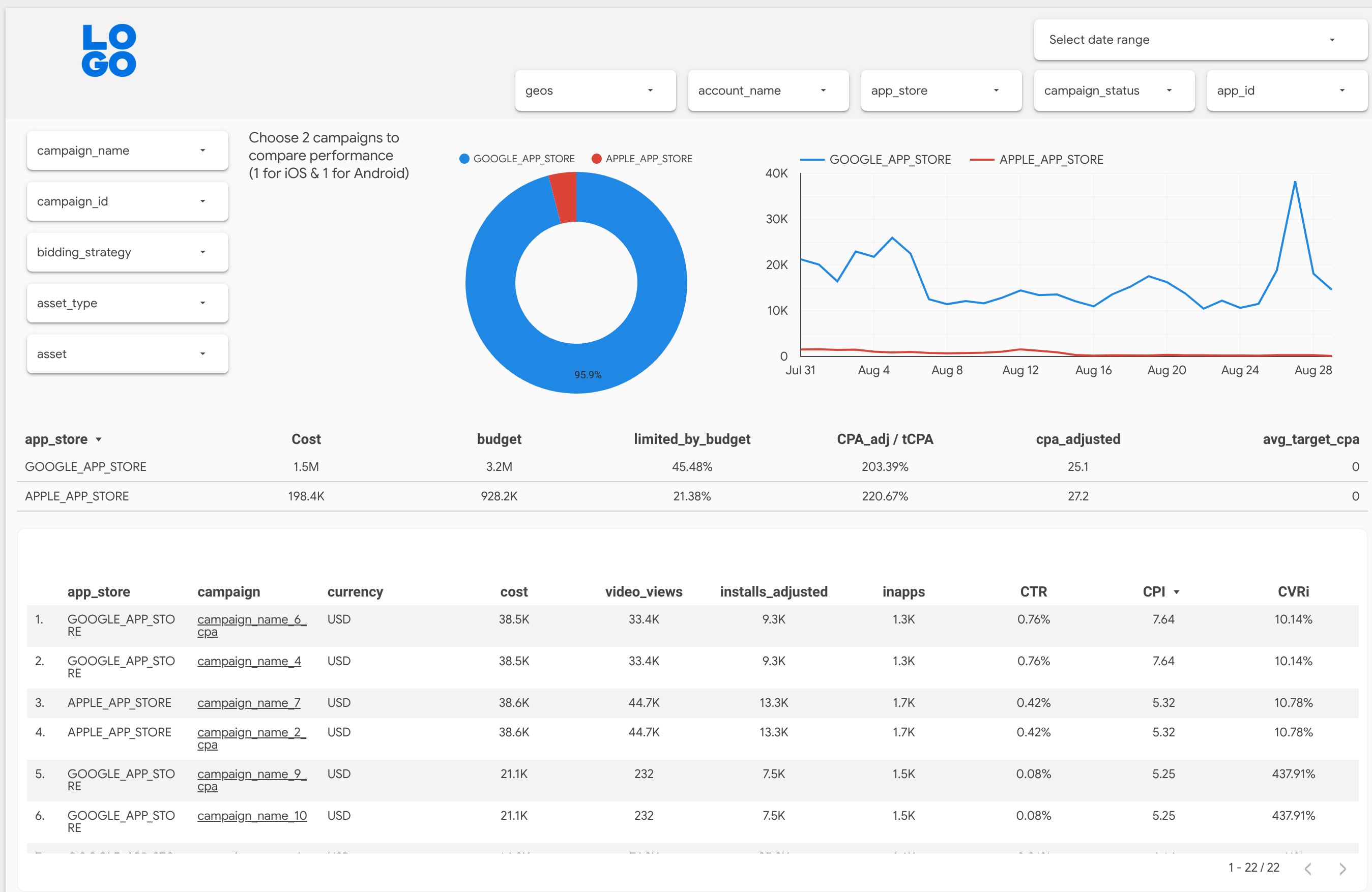Open the Select date range dropdown

pyautogui.click(x=1200, y=40)
